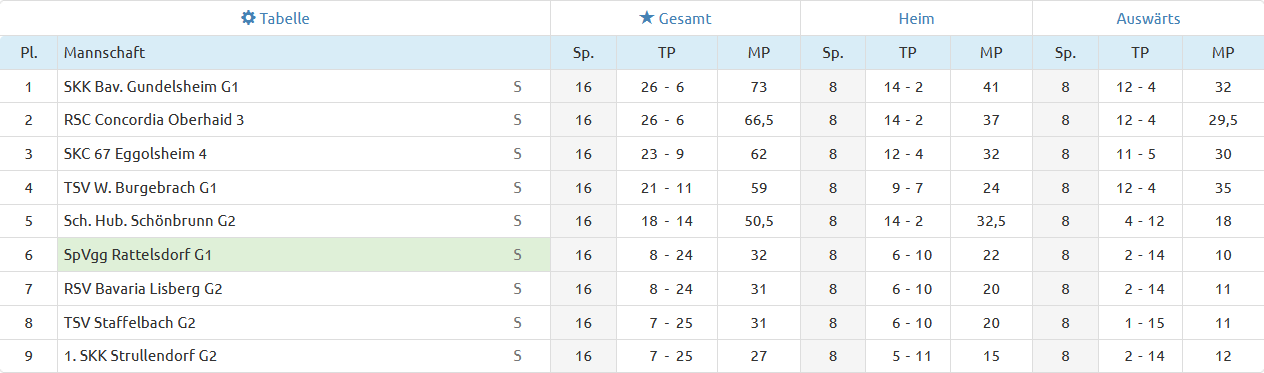Open RSC Concordia Oberhaid 3 row
The height and width of the screenshot is (373, 1264).
point(154,120)
